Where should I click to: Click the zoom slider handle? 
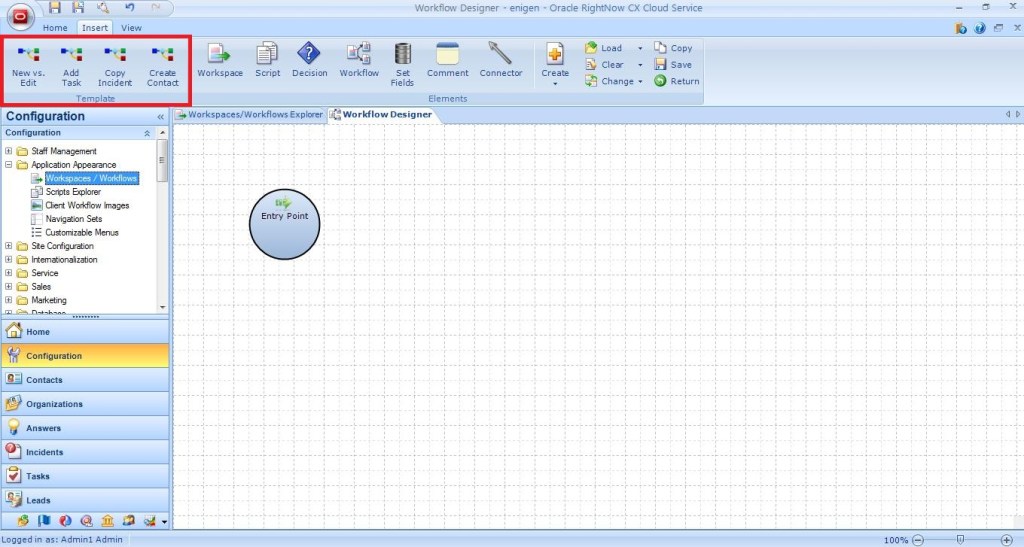pos(960,540)
